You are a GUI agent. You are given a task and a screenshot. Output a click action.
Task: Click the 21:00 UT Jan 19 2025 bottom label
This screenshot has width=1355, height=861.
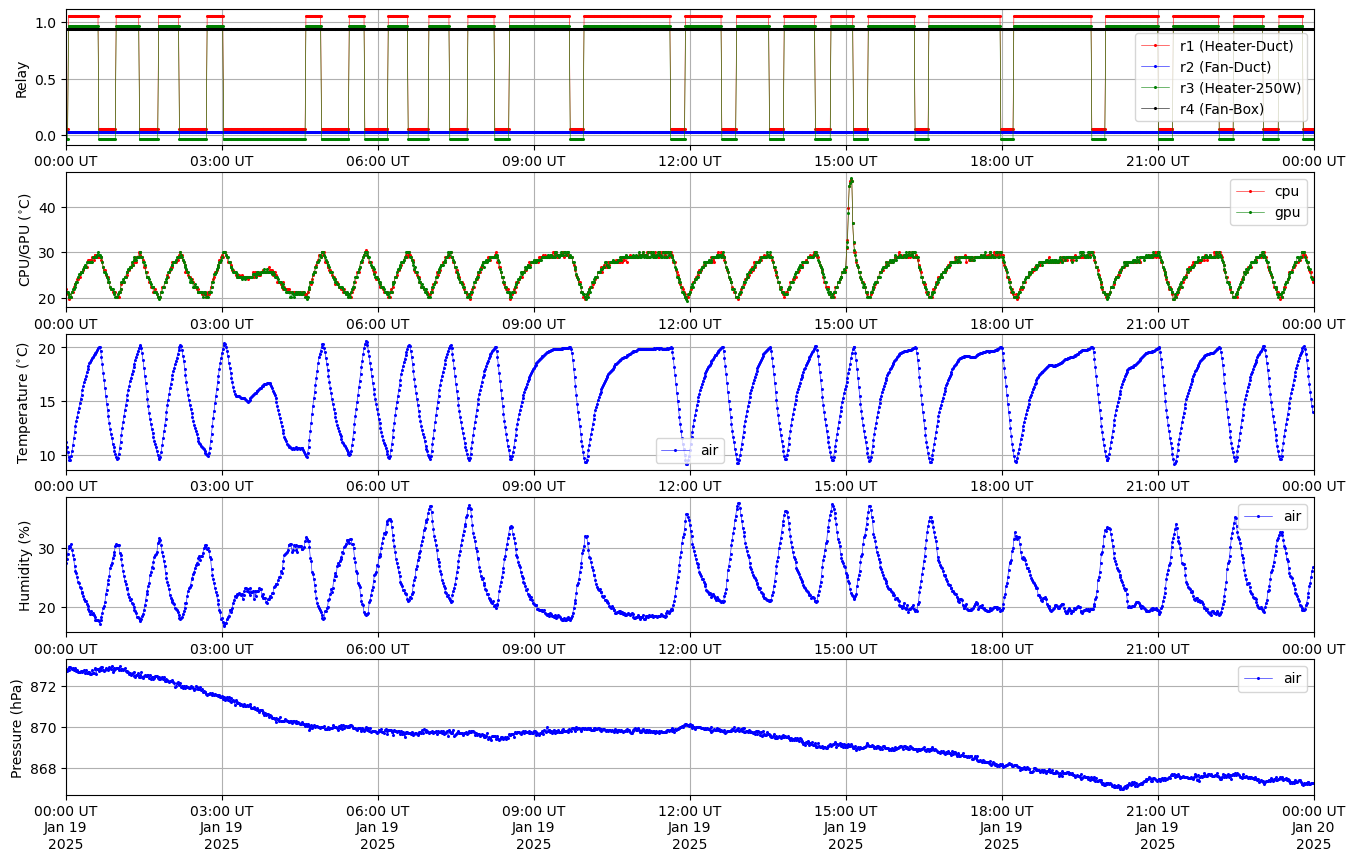click(x=1157, y=827)
